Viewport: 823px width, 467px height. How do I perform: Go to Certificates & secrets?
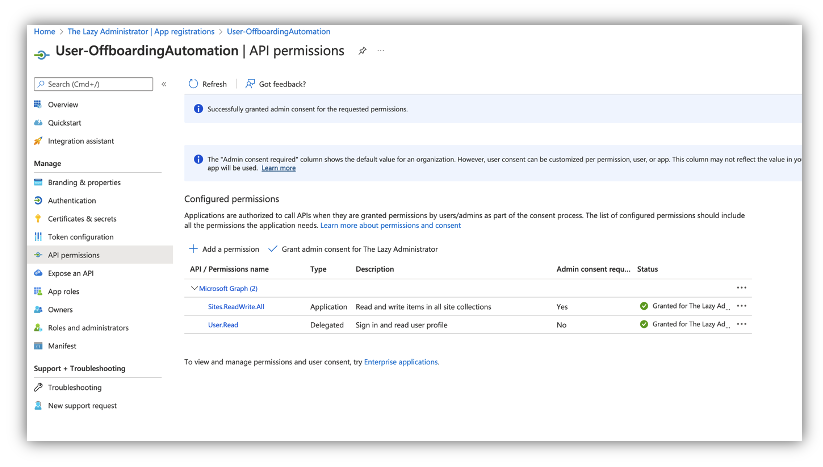click(x=82, y=219)
